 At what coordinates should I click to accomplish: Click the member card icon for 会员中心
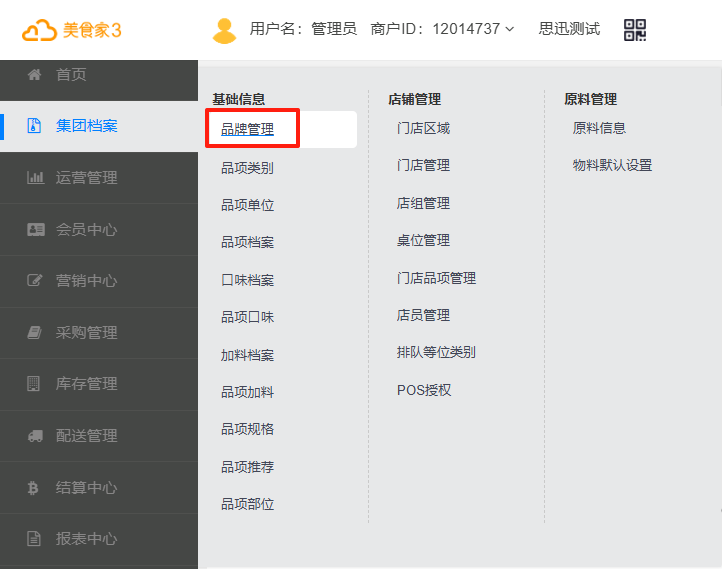[35, 230]
